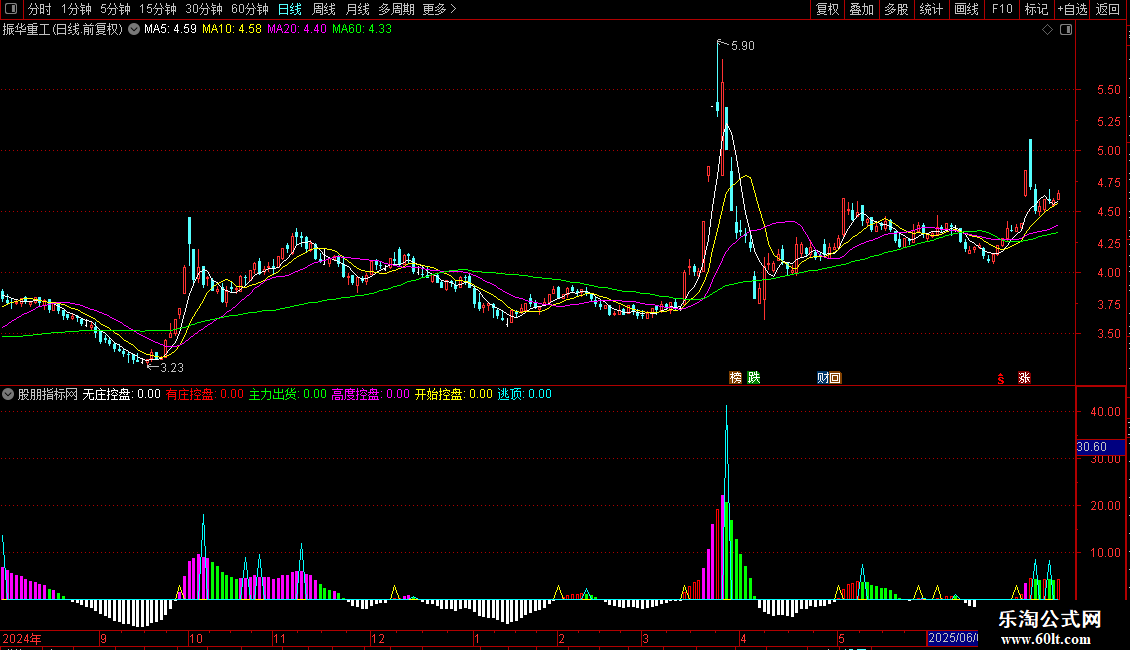1130x650 pixels.
Task: Click the 复权 button
Action: pyautogui.click(x=827, y=9)
